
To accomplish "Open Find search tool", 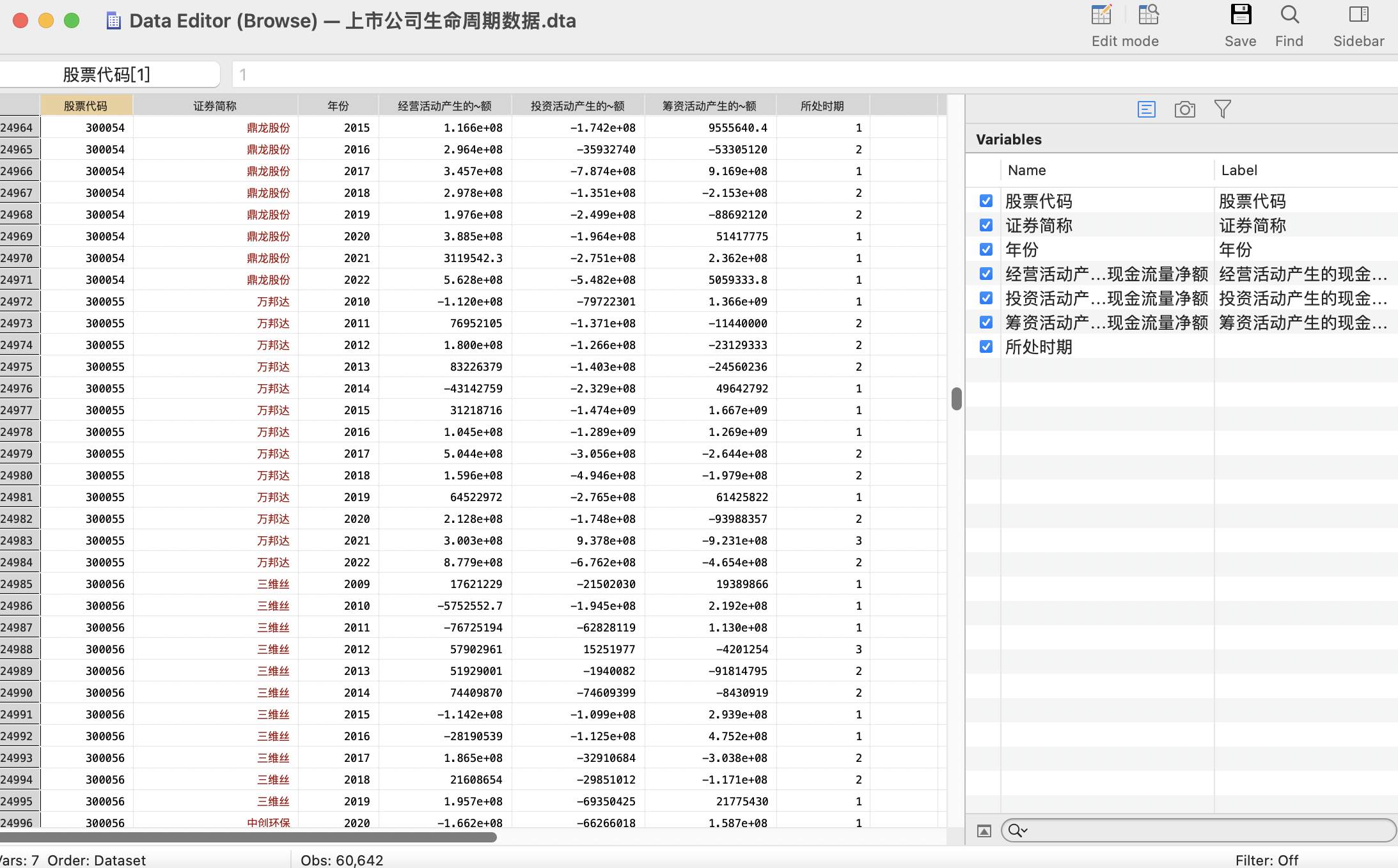I will coord(1289,15).
